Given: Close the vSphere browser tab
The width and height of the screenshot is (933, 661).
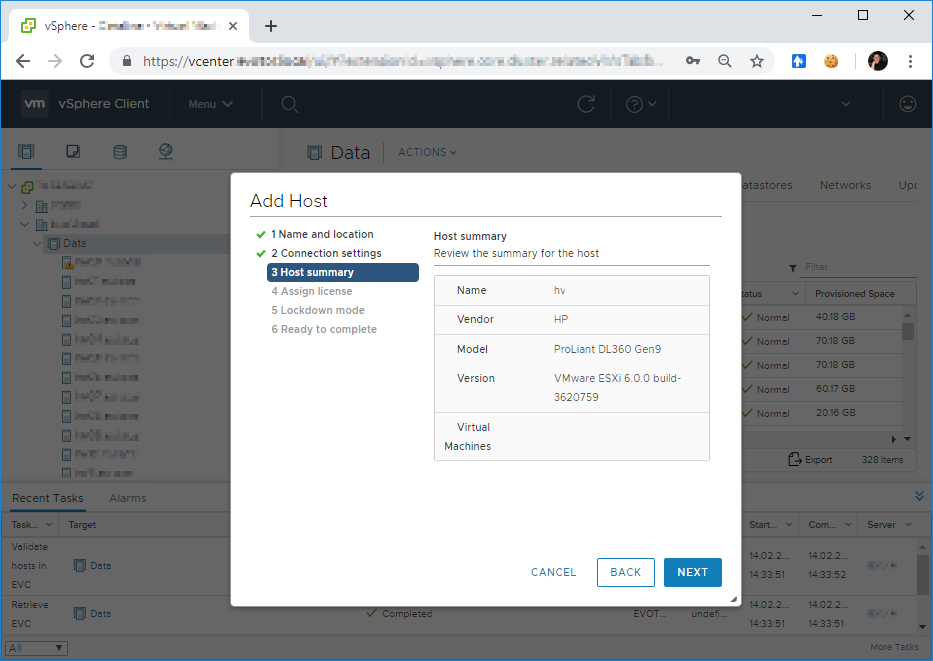Looking at the screenshot, I should tap(233, 26).
